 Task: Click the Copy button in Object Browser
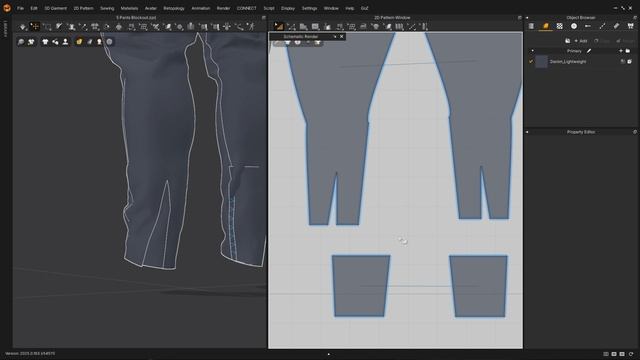click(602, 41)
